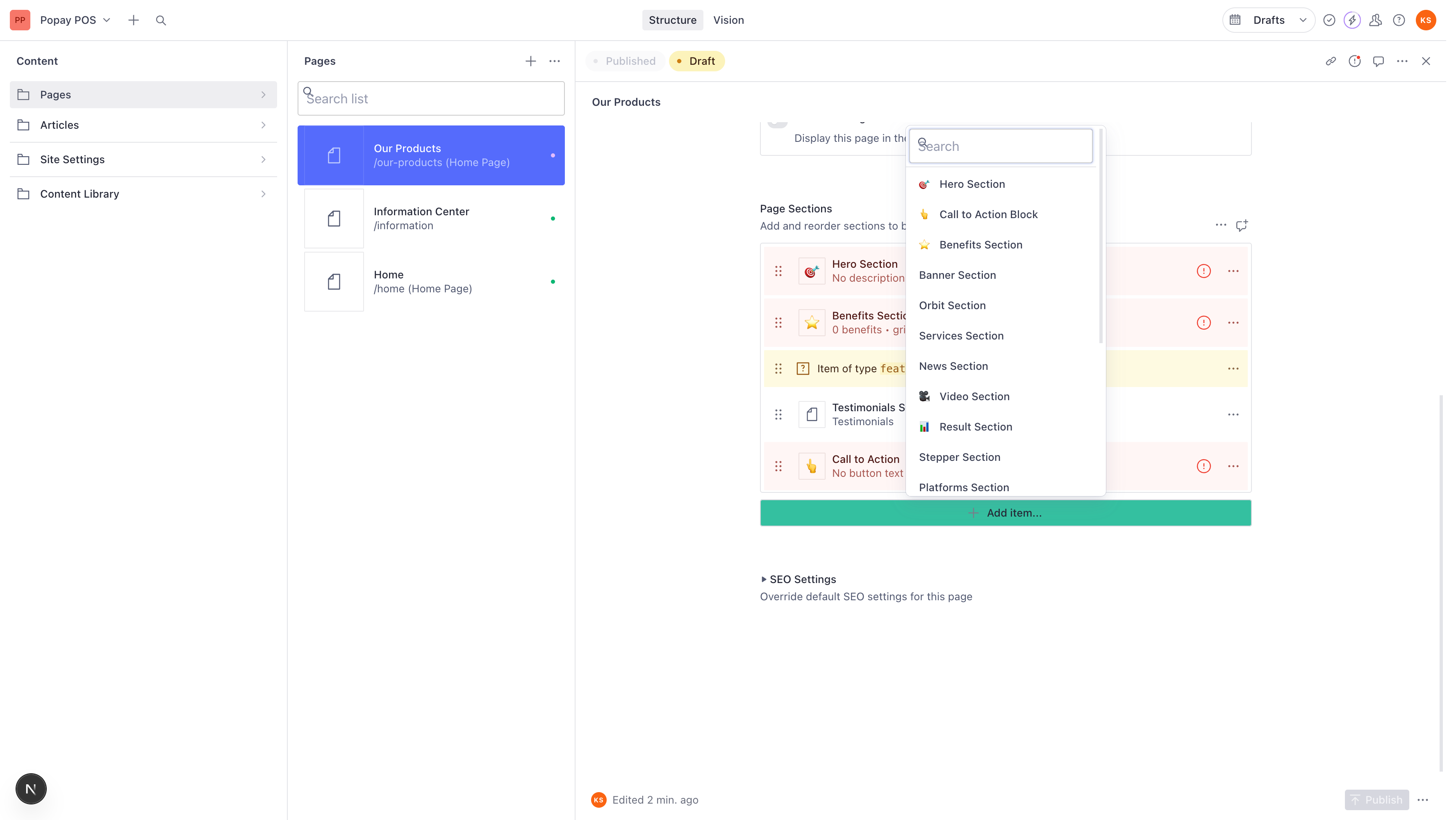Copy the document link icon
The height and width of the screenshot is (820, 1456).
point(1331,61)
